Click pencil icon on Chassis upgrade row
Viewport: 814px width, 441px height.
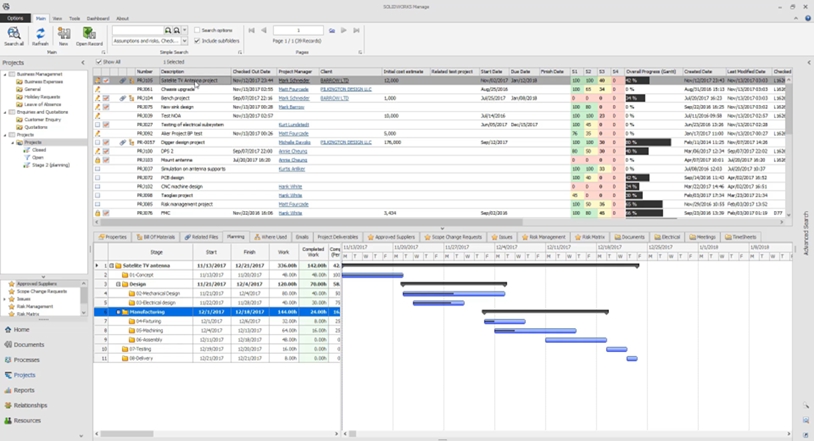(x=97, y=89)
